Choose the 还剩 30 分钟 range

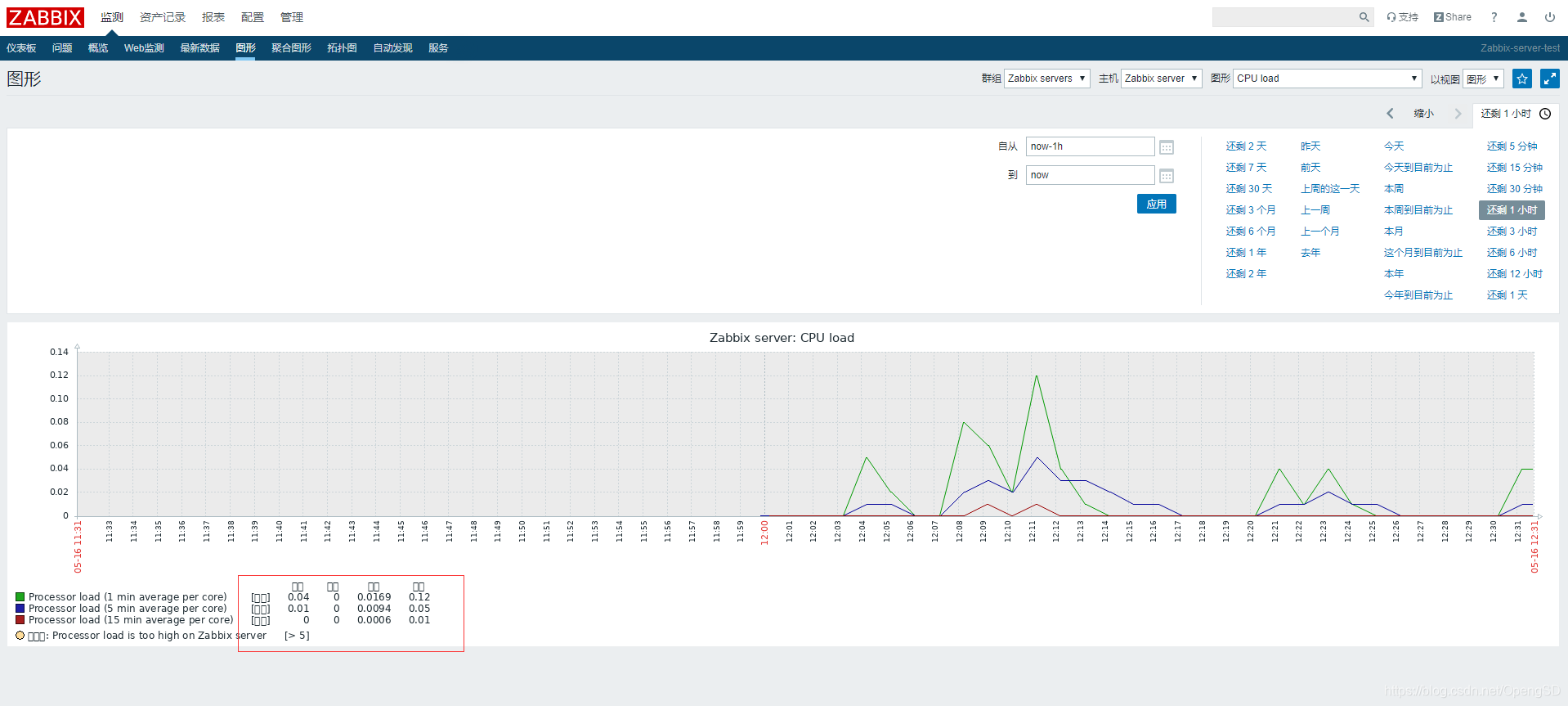point(1515,189)
